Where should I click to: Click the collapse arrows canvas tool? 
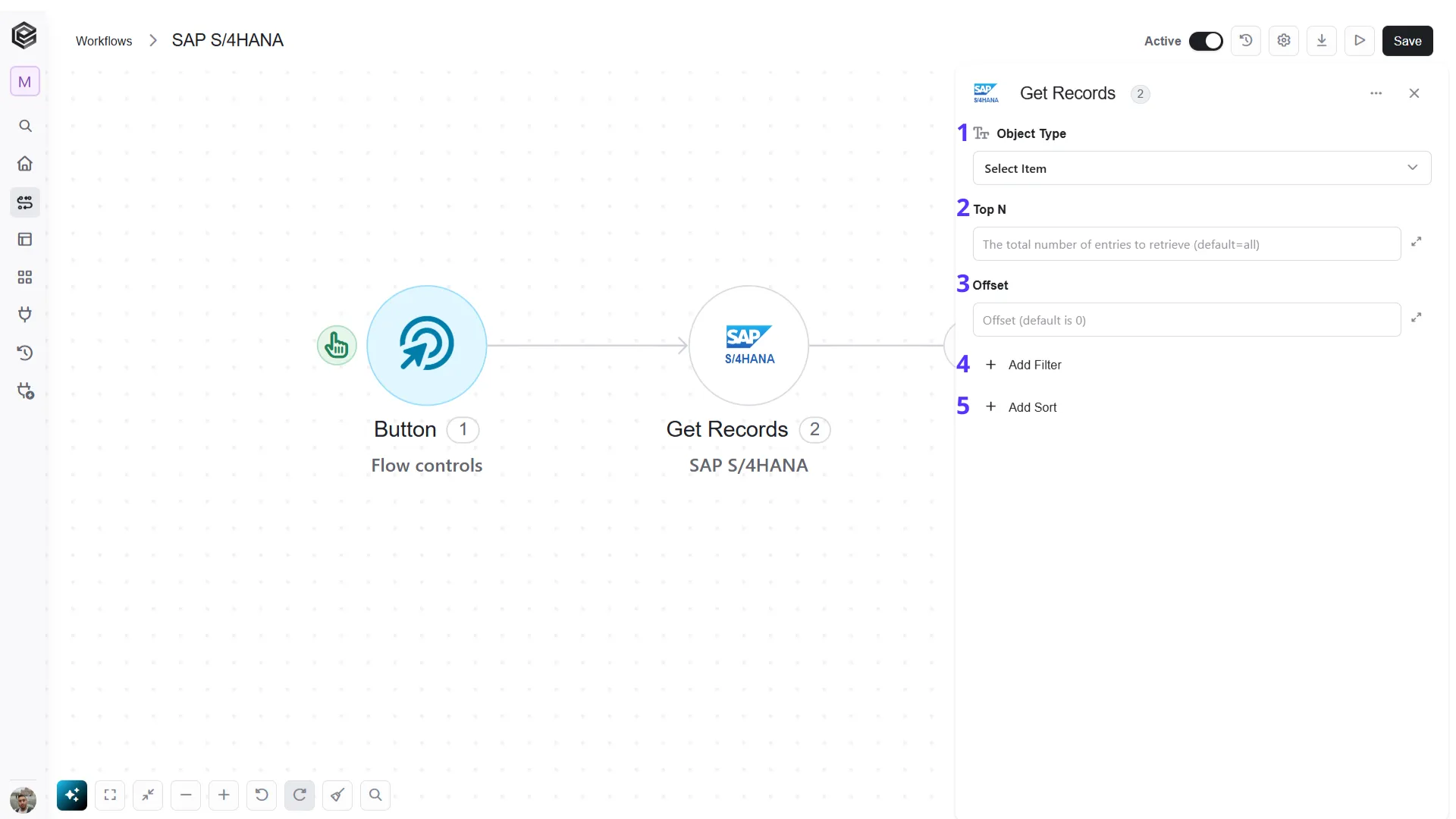[x=148, y=795]
